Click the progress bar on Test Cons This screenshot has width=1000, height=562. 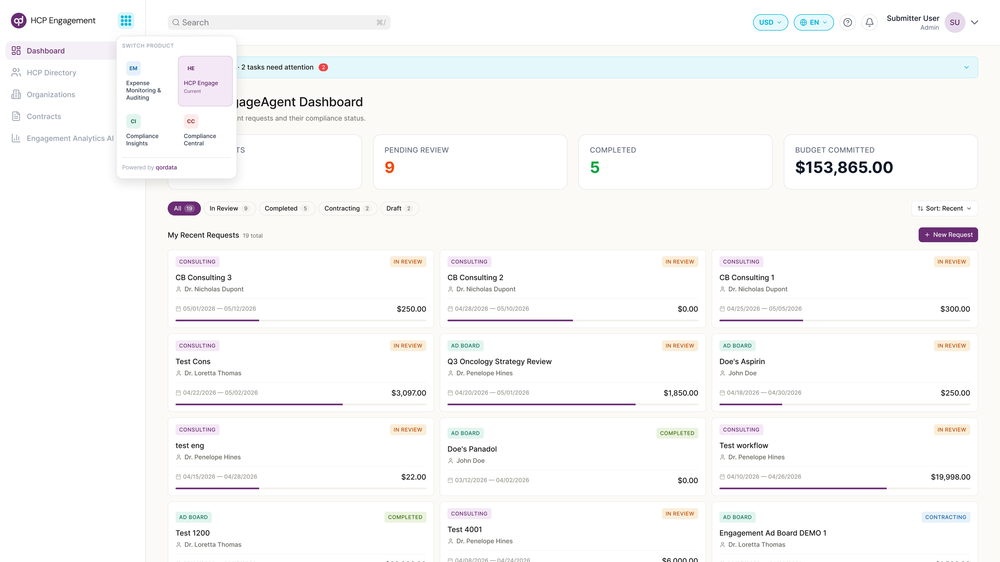300,404
